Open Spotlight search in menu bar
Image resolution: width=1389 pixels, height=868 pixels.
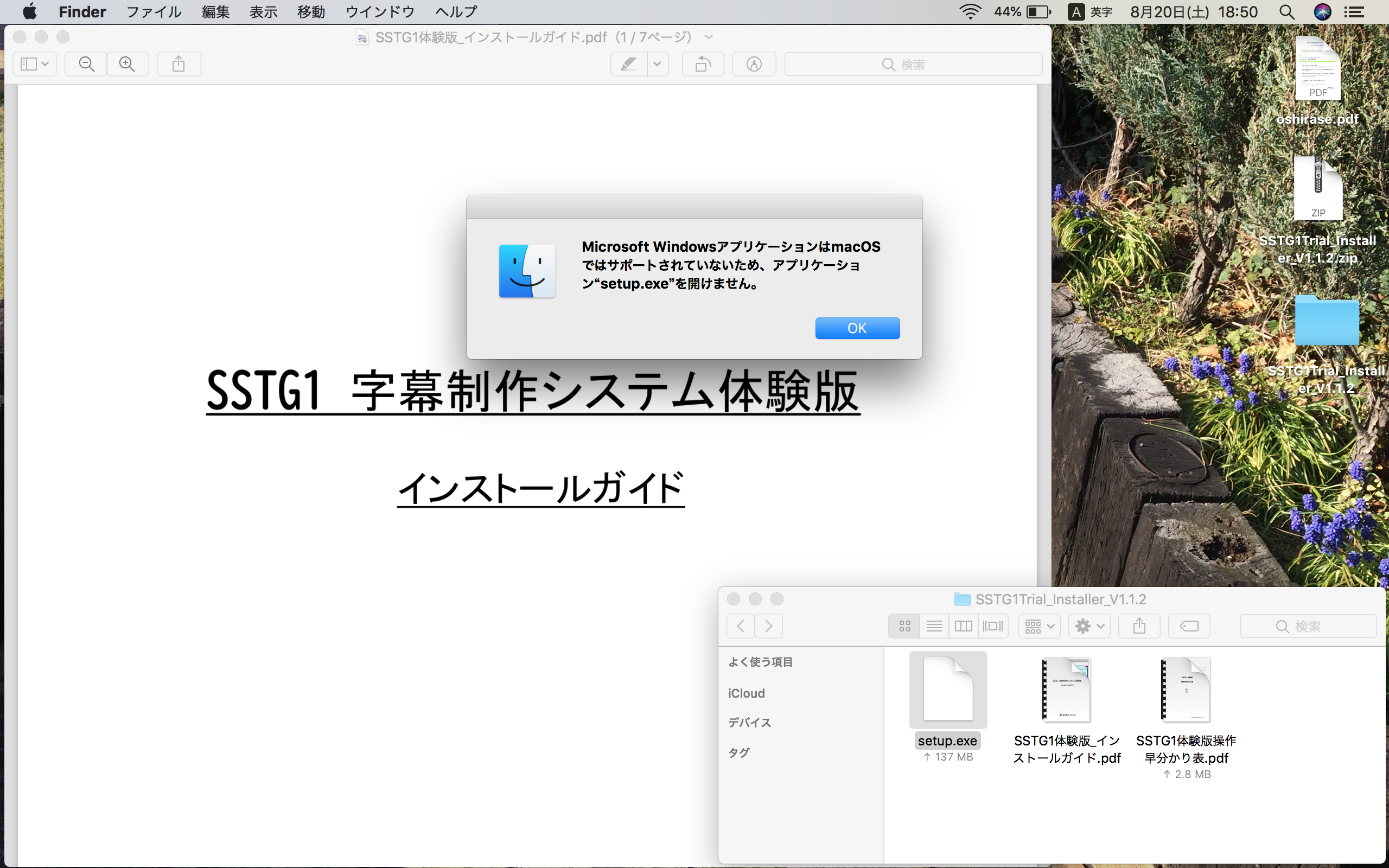(1286, 11)
